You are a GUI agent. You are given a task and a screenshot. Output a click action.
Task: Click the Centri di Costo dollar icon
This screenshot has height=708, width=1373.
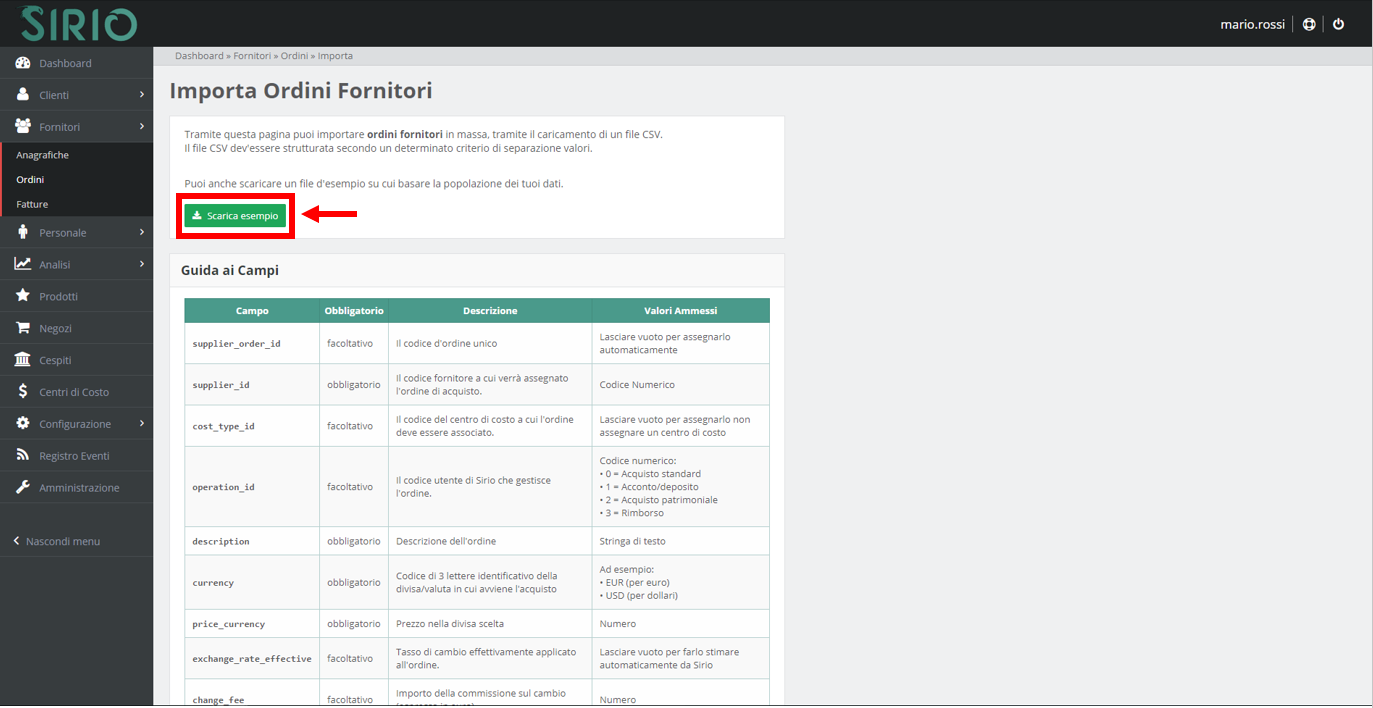[22, 392]
